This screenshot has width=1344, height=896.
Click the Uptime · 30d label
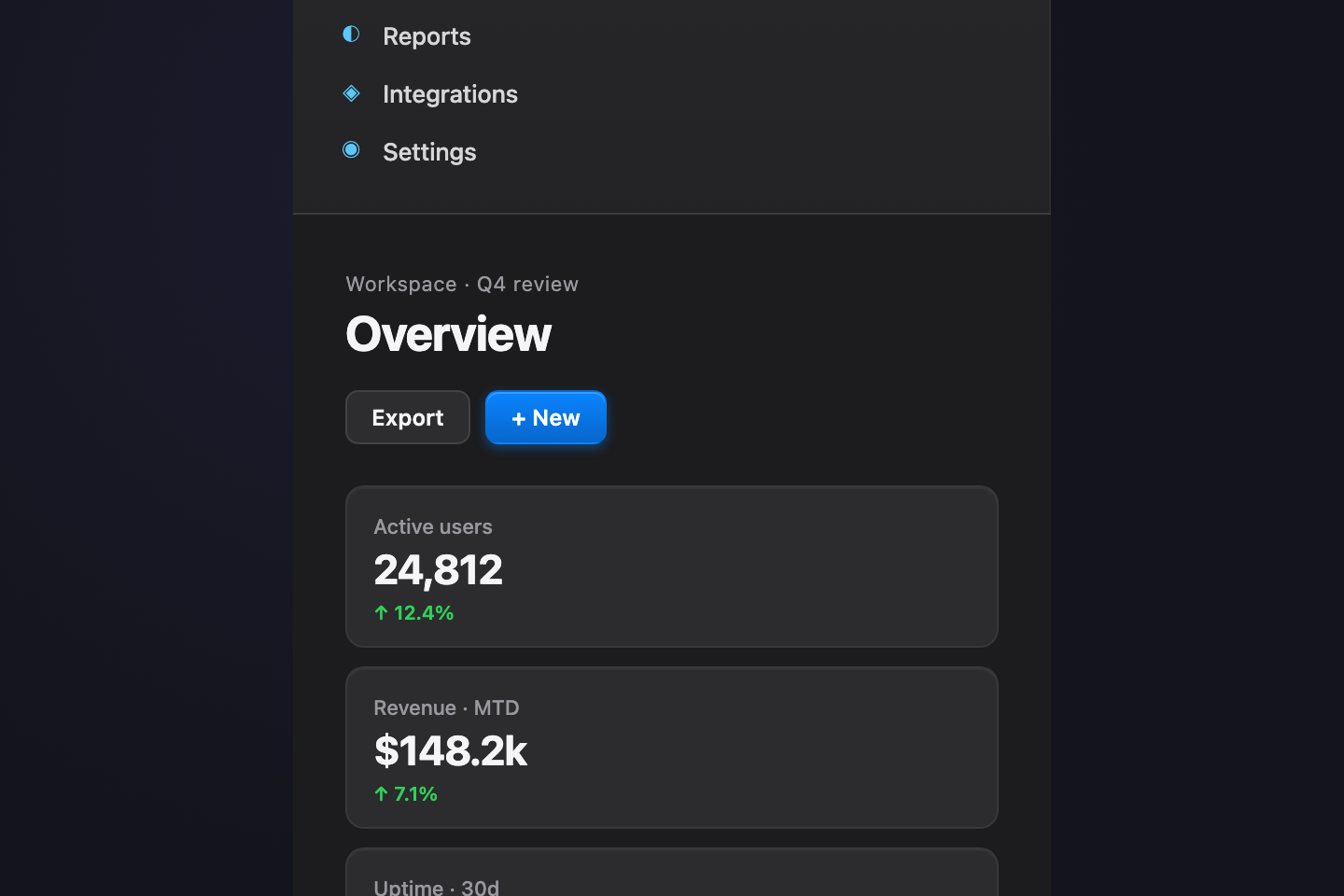[x=436, y=887]
